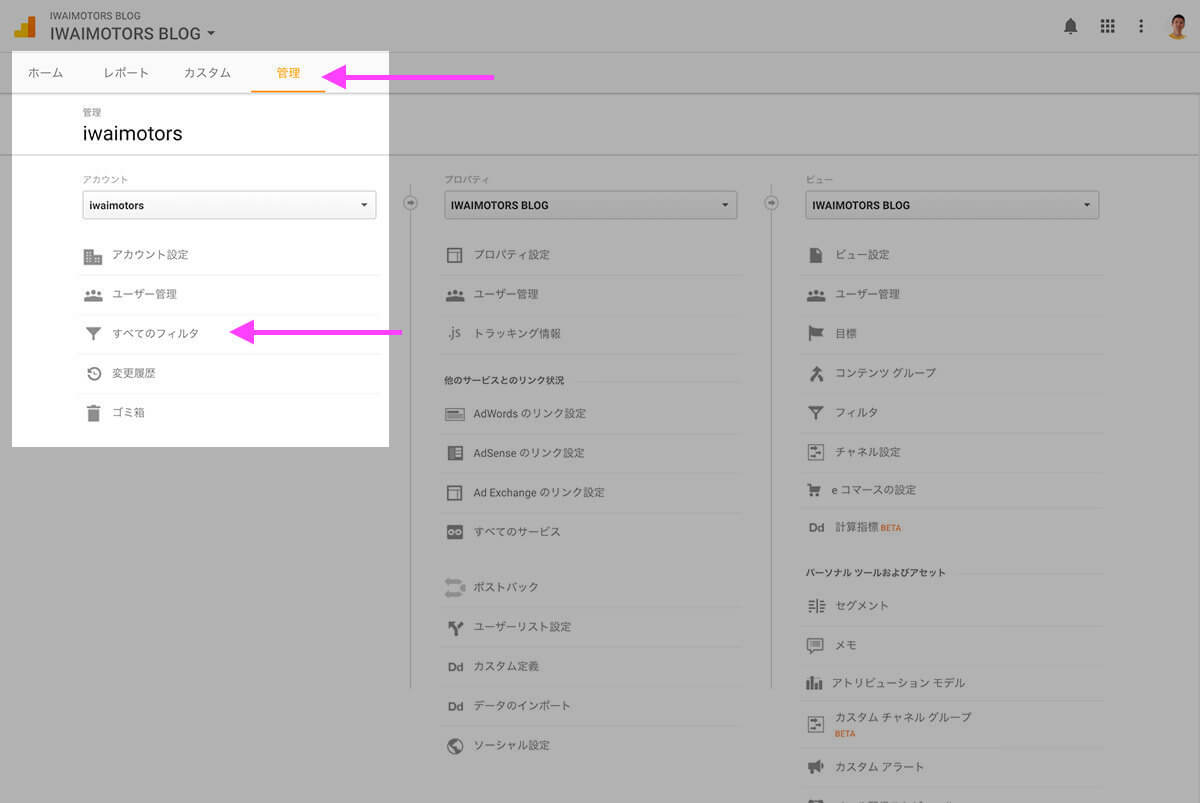Click the .js トラッキング情報 icon

(454, 334)
